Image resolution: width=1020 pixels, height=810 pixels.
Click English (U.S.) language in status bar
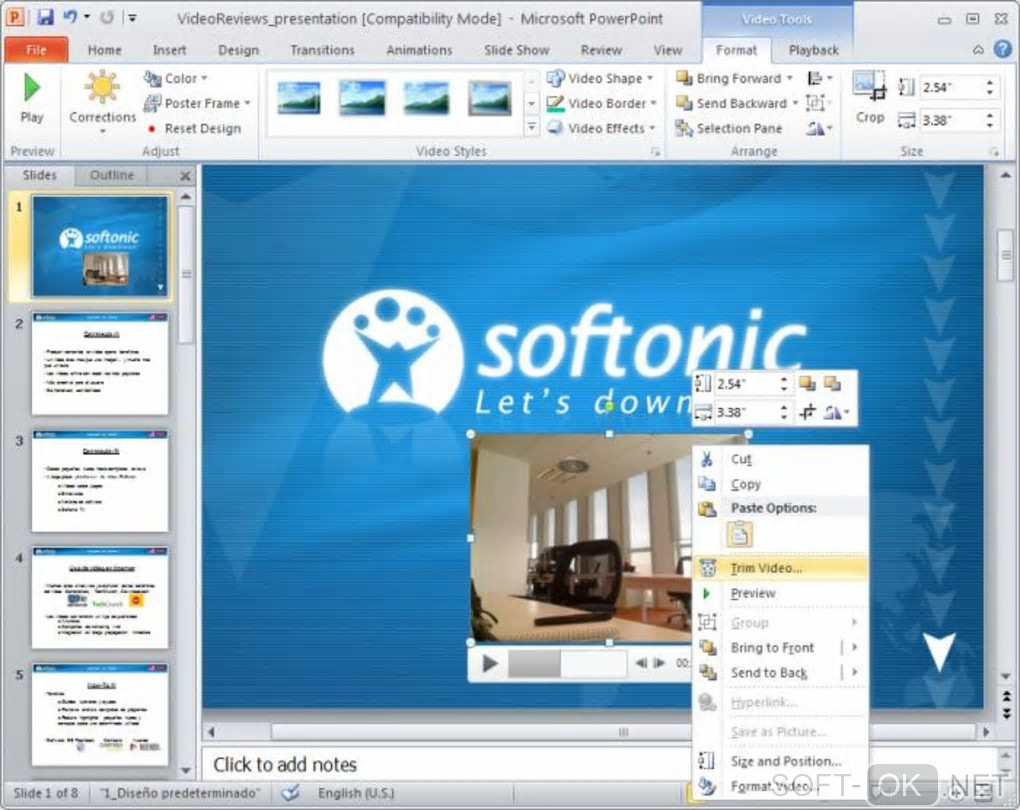pos(356,793)
